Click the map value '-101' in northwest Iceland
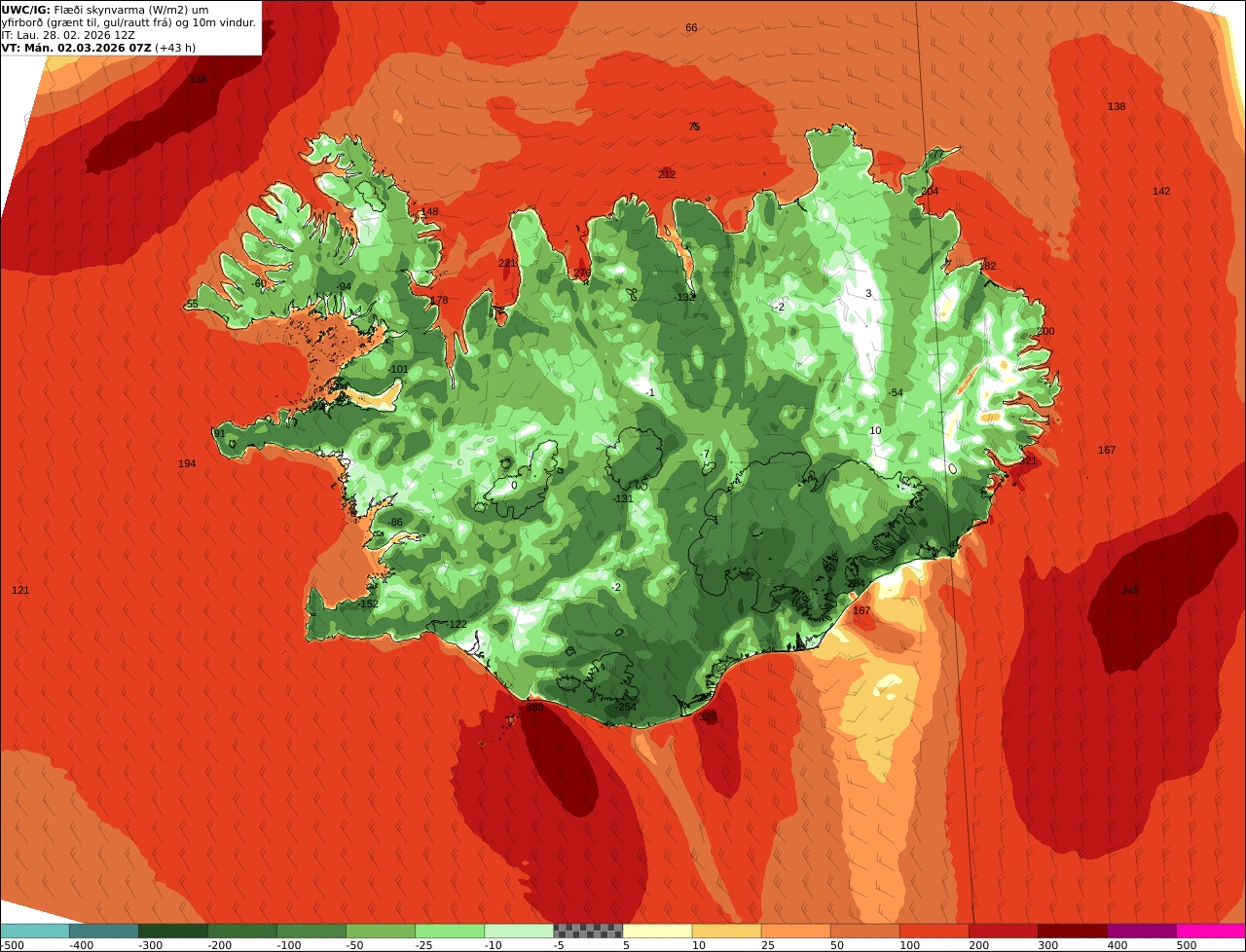Viewport: 1246px width, 952px height. pos(397,369)
